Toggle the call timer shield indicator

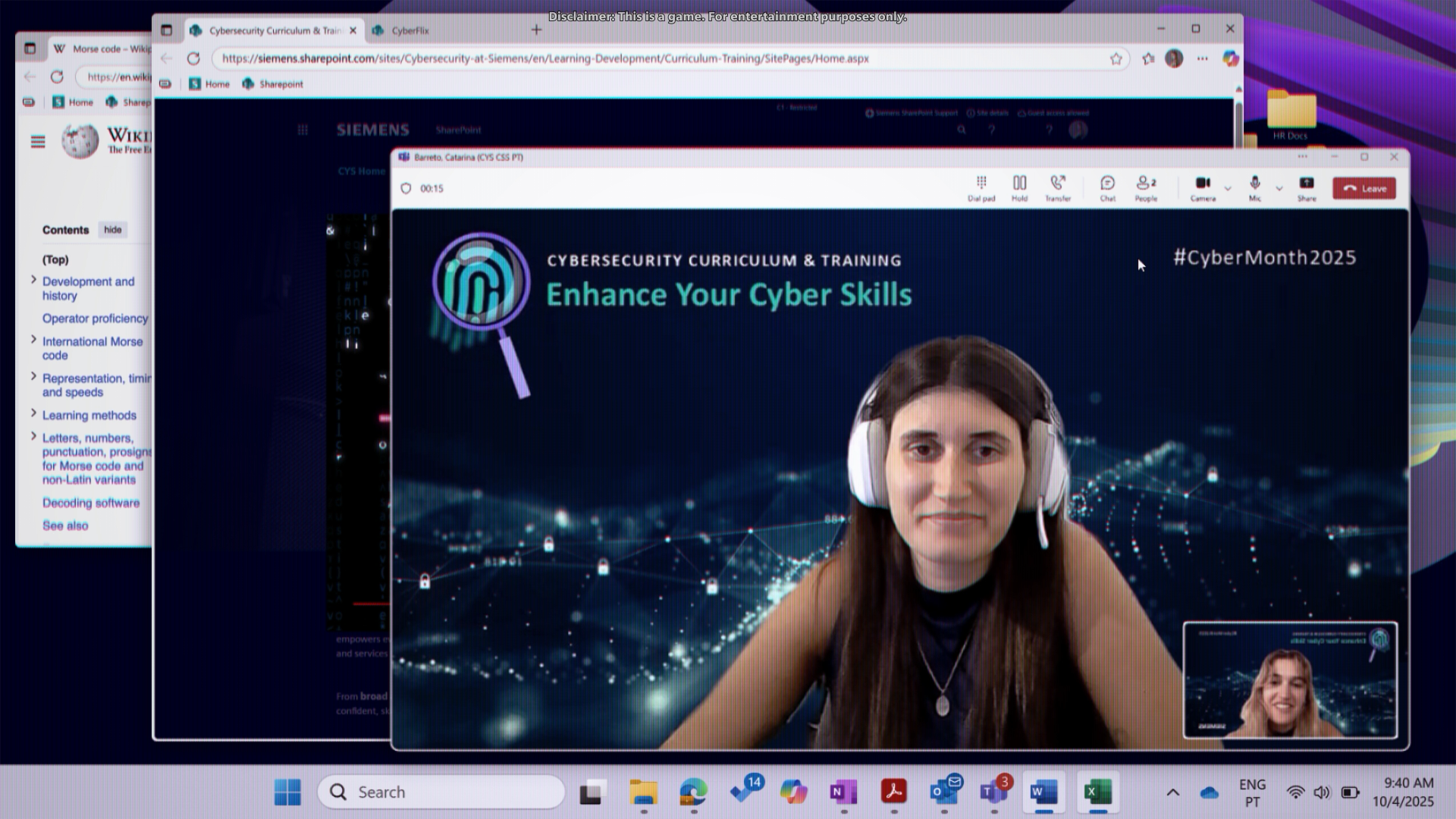[x=406, y=188]
